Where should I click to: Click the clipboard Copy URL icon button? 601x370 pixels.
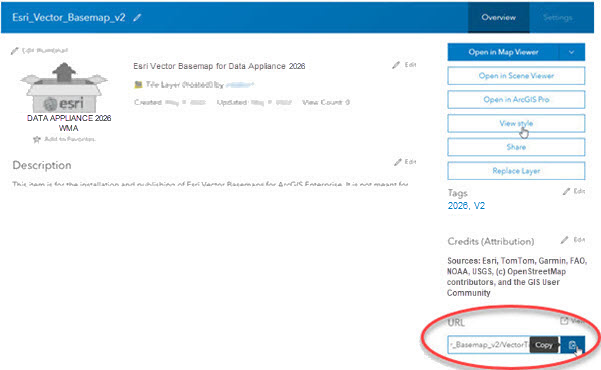573,345
